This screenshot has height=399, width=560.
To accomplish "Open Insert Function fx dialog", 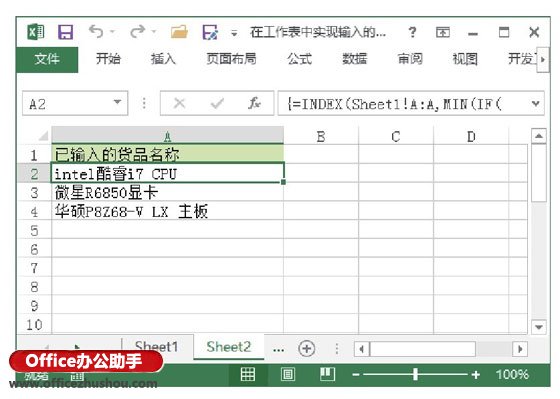I will pos(255,104).
